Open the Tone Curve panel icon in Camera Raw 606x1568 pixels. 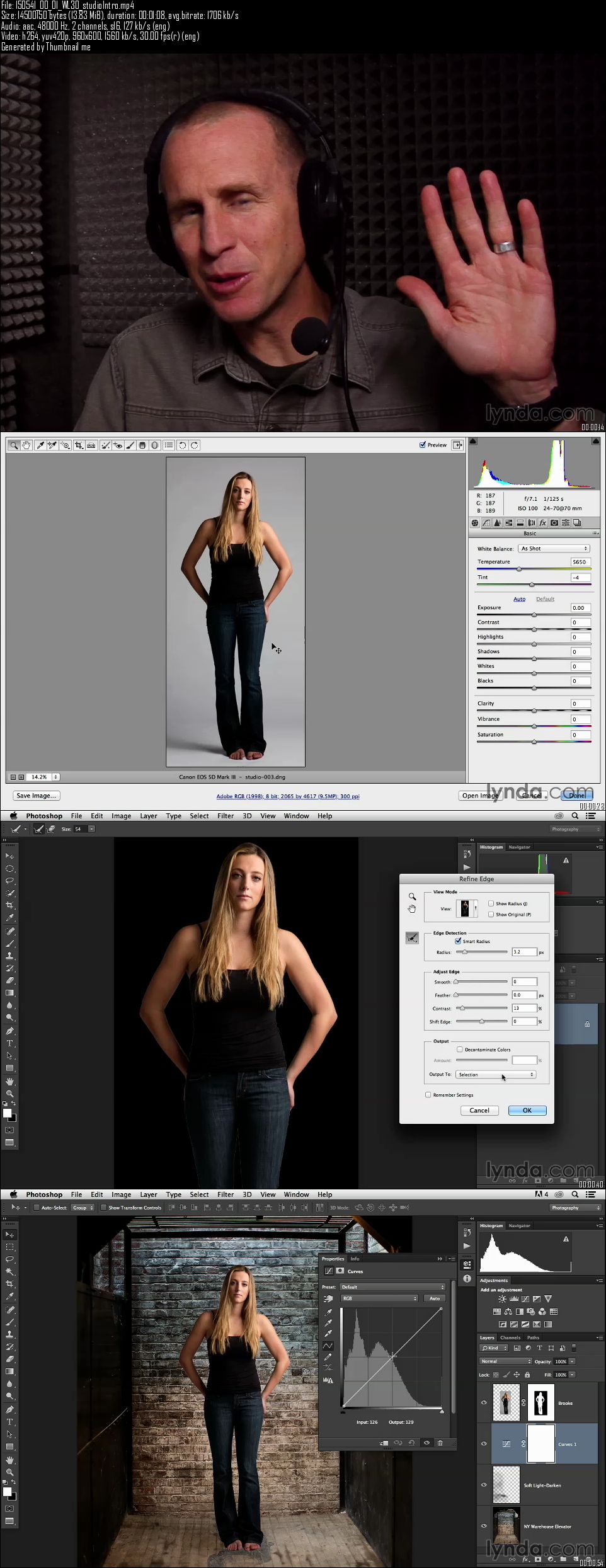click(x=486, y=523)
